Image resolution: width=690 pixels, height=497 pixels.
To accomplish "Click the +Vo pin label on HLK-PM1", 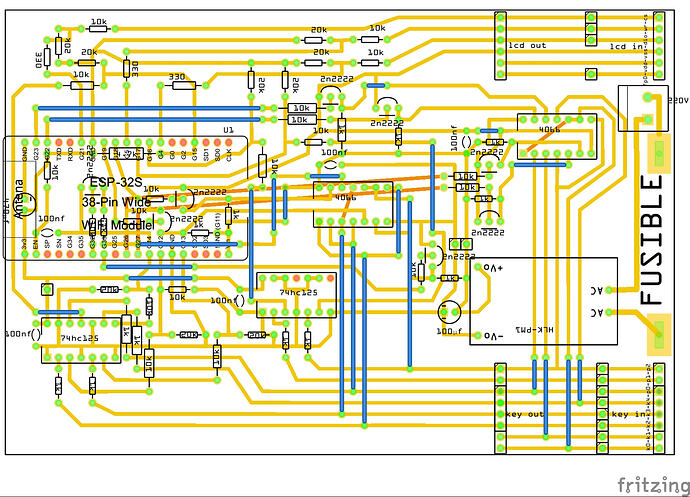I will click(x=493, y=267).
